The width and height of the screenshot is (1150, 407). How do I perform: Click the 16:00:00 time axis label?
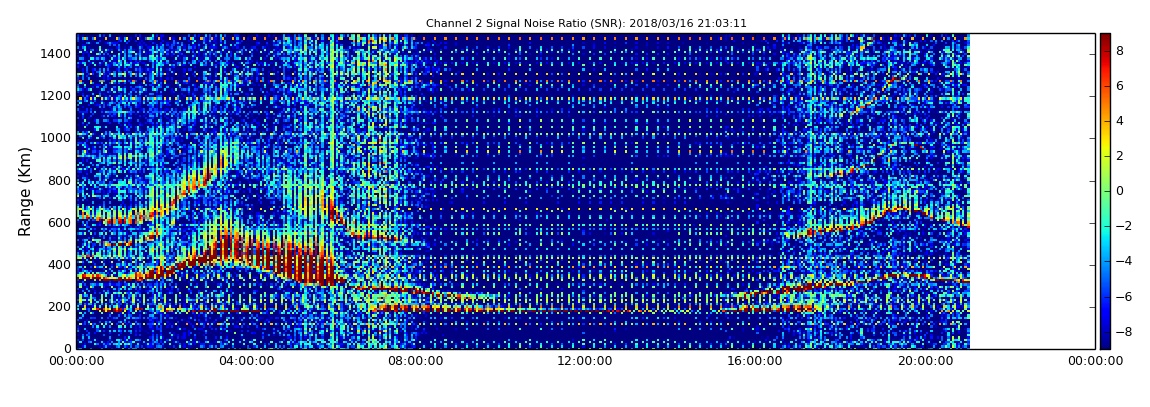coord(755,361)
